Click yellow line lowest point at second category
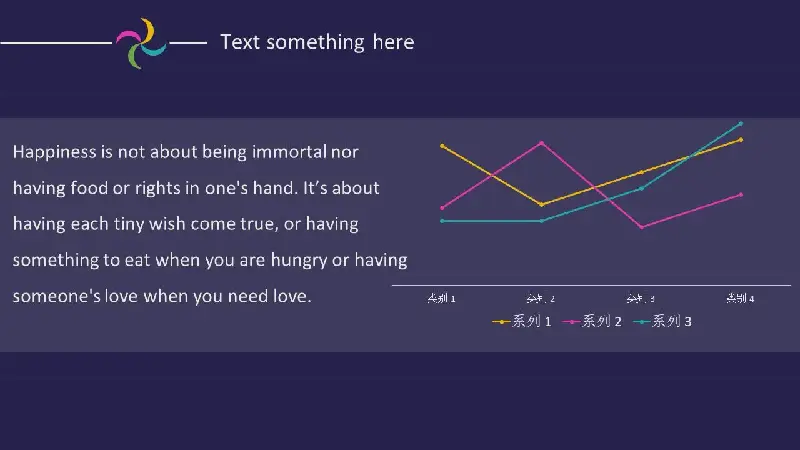 click(541, 205)
